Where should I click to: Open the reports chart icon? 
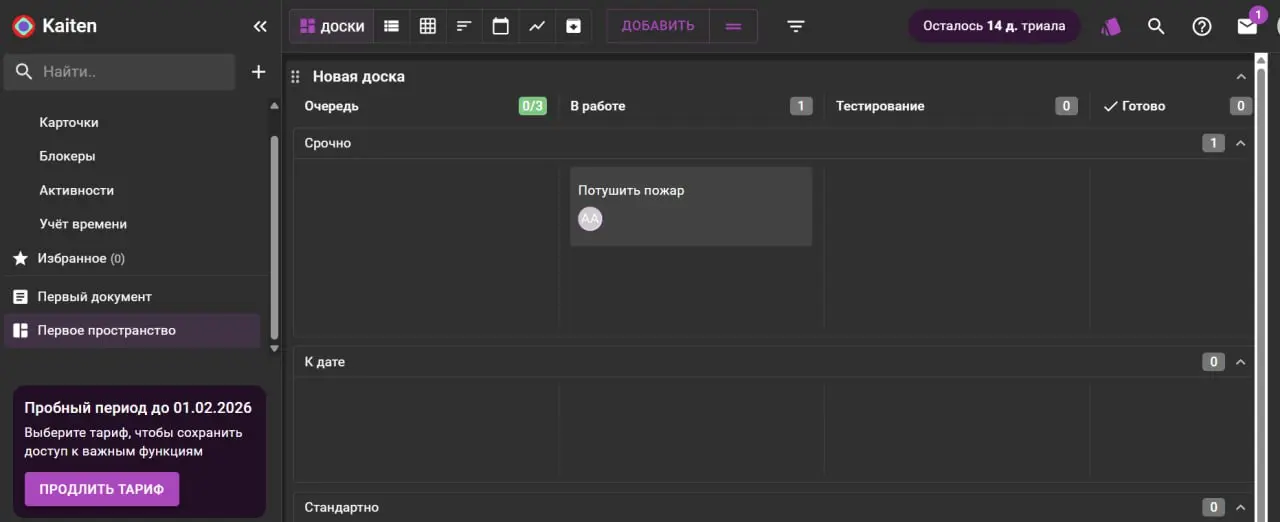coord(537,26)
